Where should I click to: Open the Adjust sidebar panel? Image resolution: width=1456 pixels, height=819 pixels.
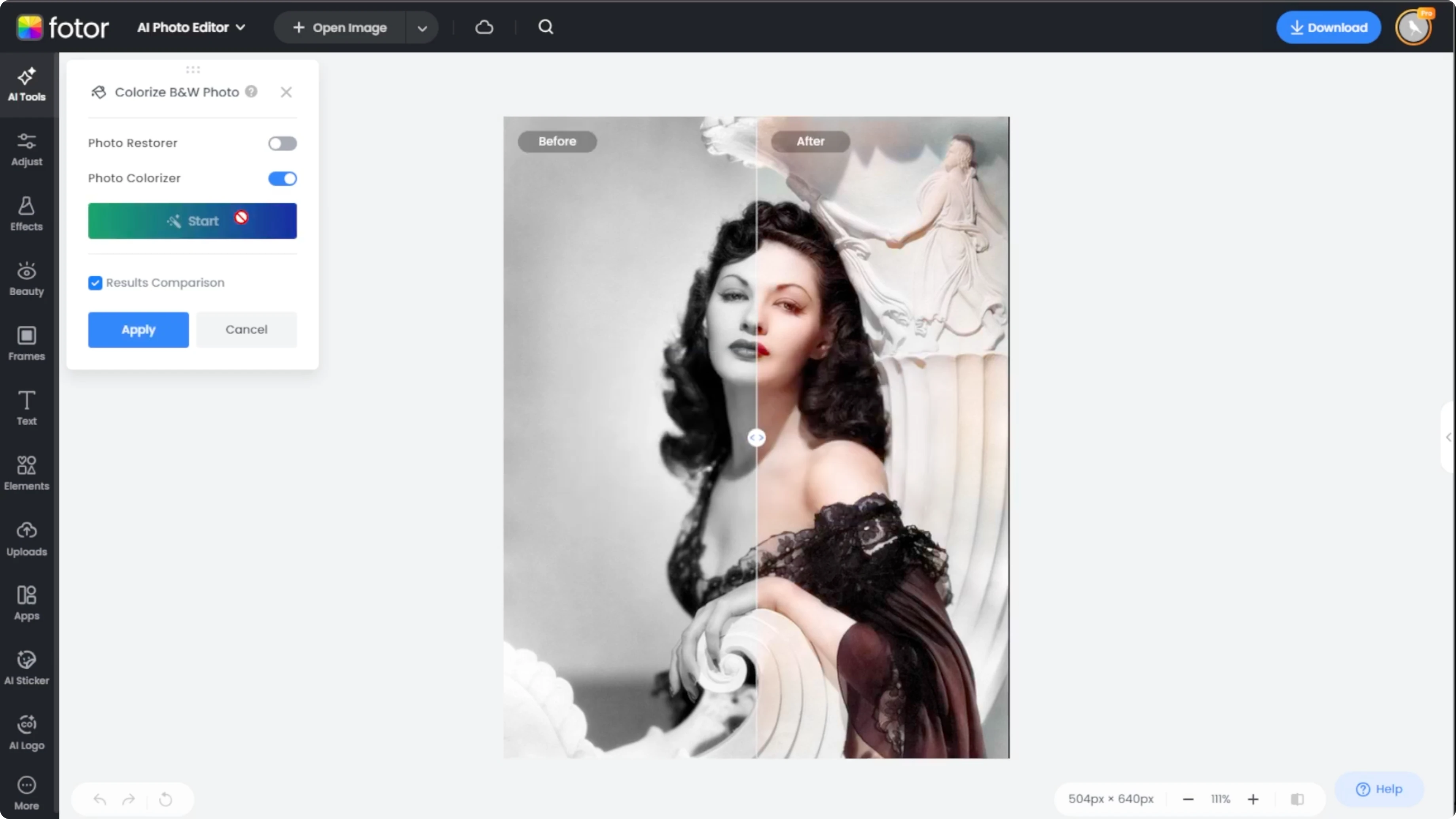coord(27,150)
